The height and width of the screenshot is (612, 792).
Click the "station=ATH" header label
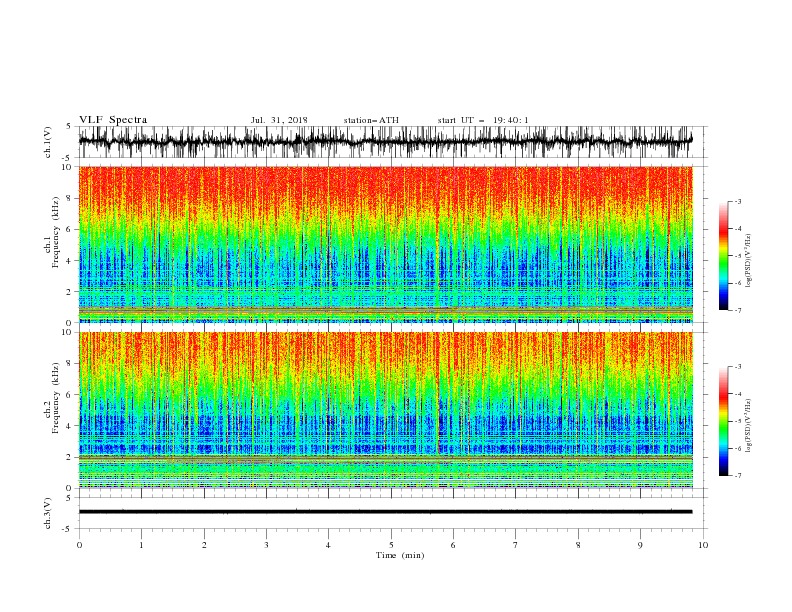point(371,120)
